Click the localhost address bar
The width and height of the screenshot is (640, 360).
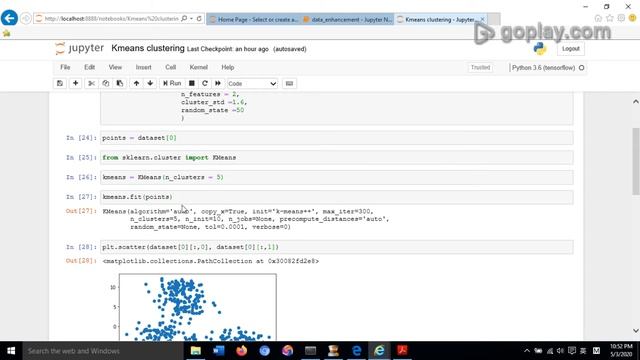click(x=110, y=18)
